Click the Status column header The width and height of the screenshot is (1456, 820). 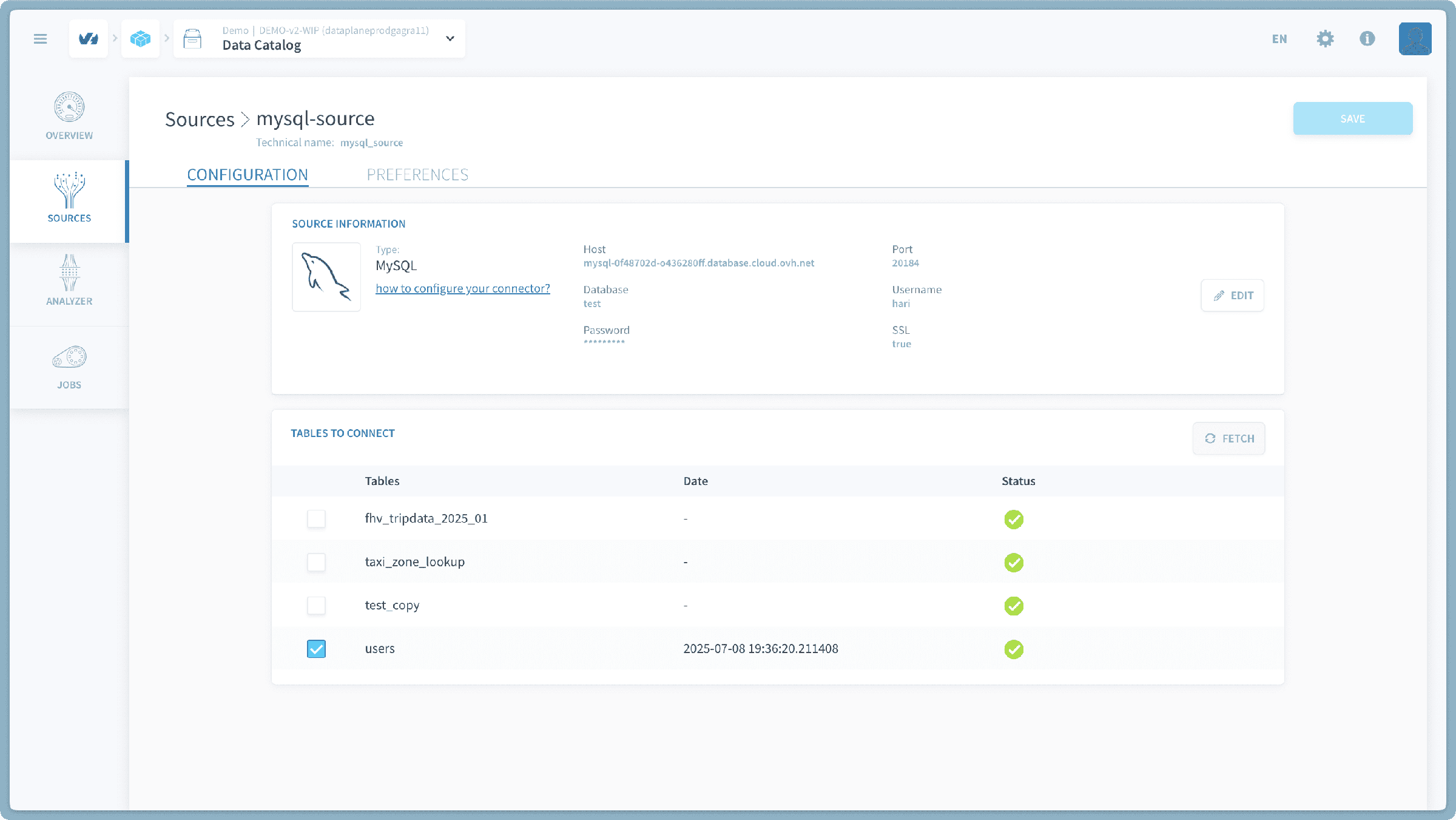1019,481
